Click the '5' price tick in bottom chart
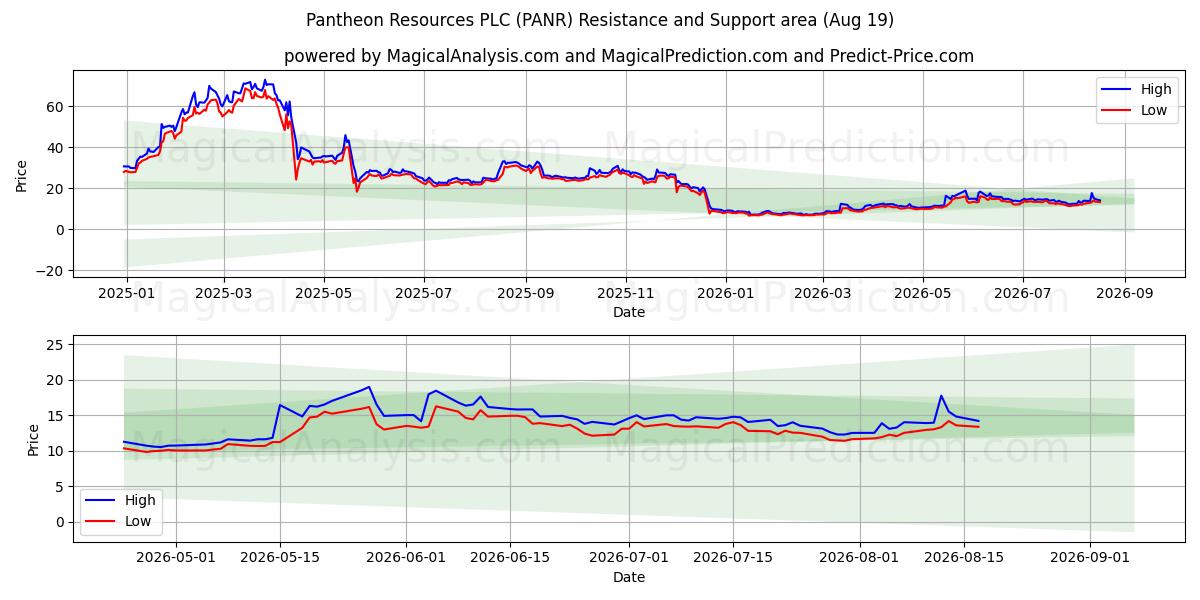This screenshot has width=1200, height=600. pyautogui.click(x=60, y=487)
